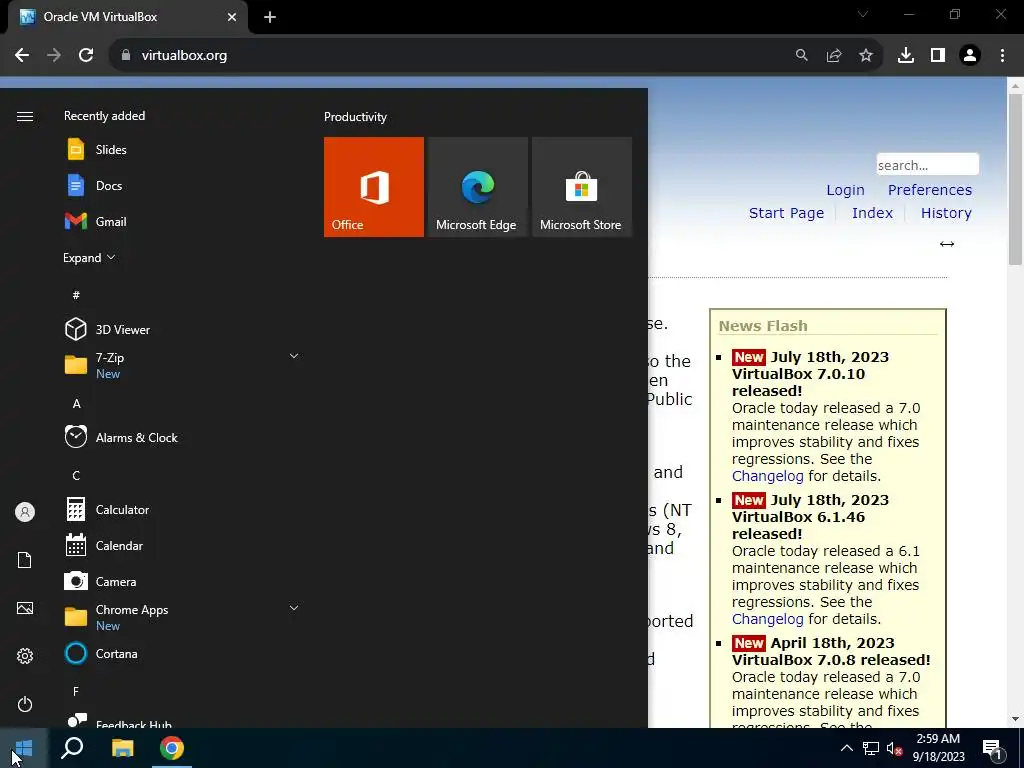Open Changelog link for VirtualBox 7.0.10
This screenshot has width=1024, height=768.
click(x=767, y=476)
